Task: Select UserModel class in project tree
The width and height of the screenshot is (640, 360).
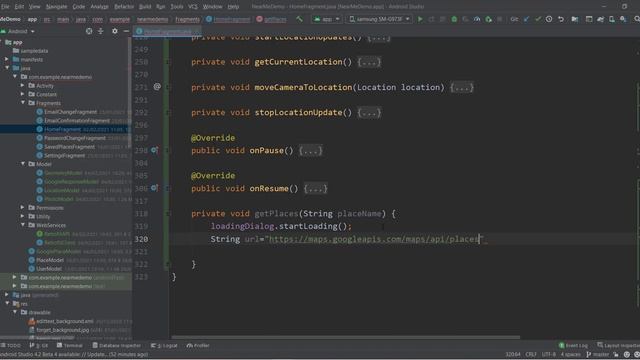Action: tap(49, 269)
